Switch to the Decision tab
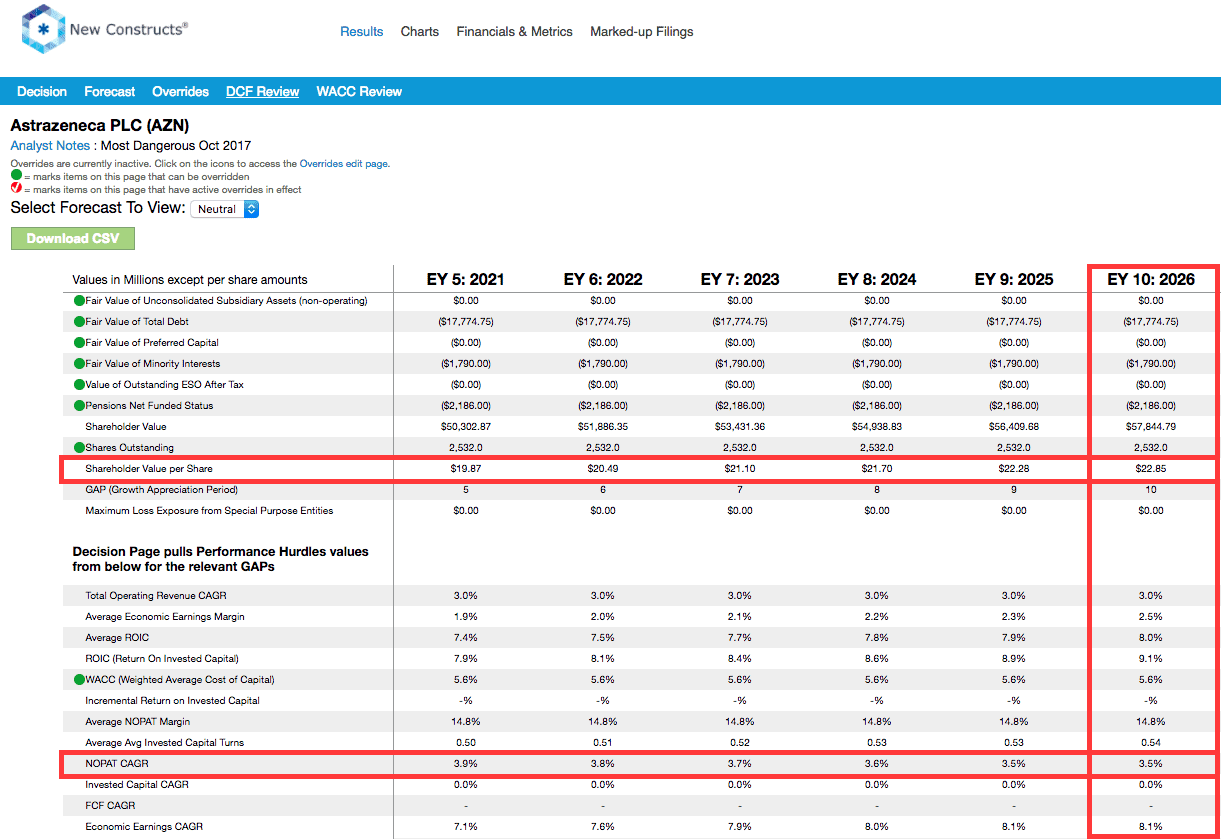This screenshot has width=1221, height=839. pos(42,91)
